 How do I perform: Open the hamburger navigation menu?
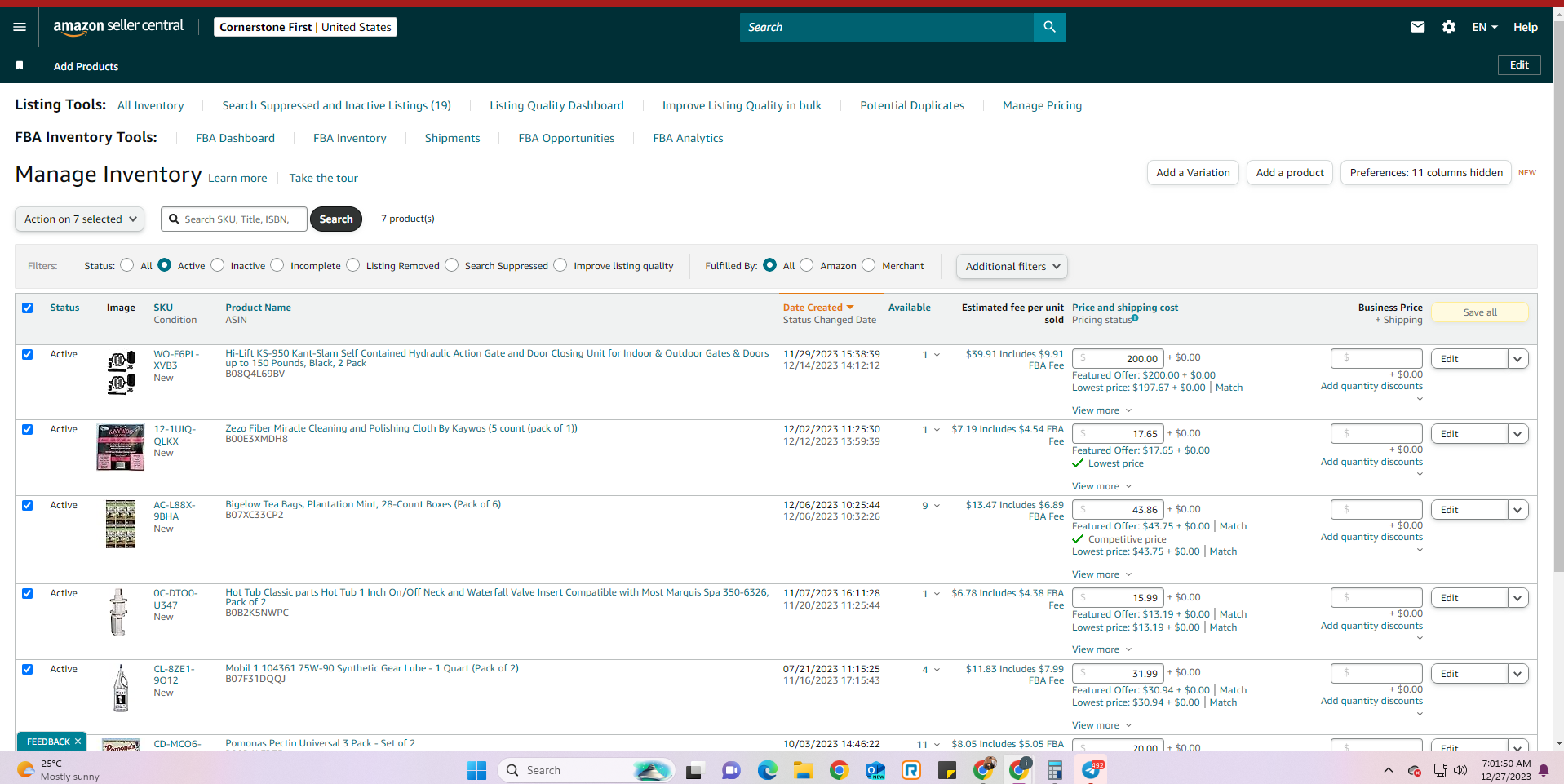click(20, 27)
